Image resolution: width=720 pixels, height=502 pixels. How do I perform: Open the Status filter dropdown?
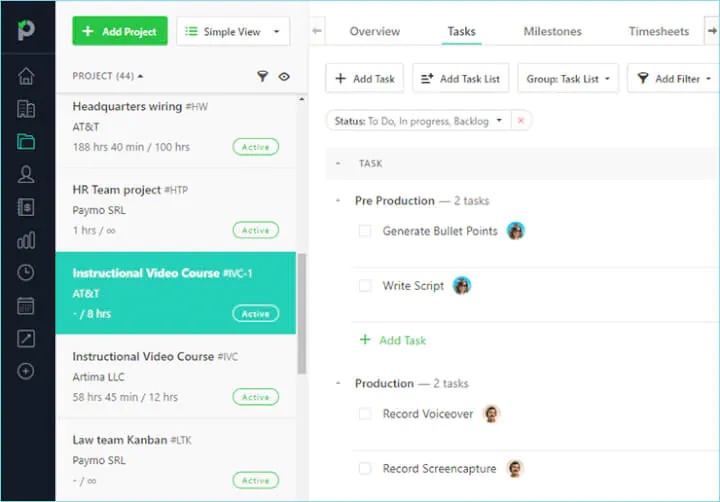[418, 121]
